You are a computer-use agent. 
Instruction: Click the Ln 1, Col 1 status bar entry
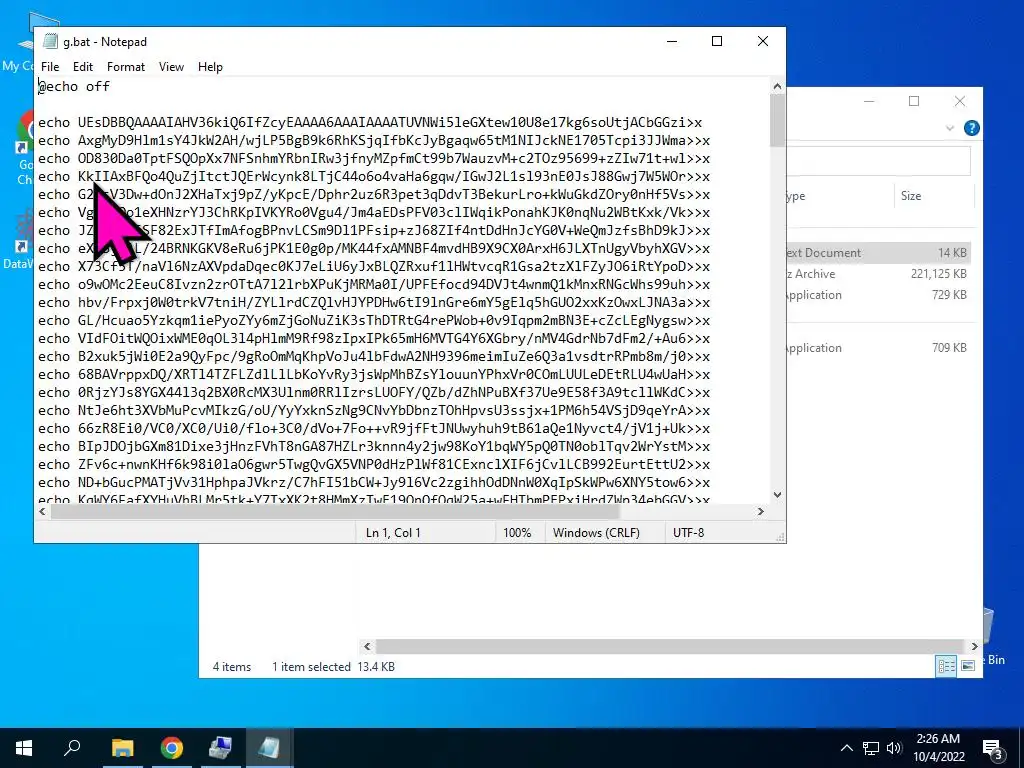393,533
